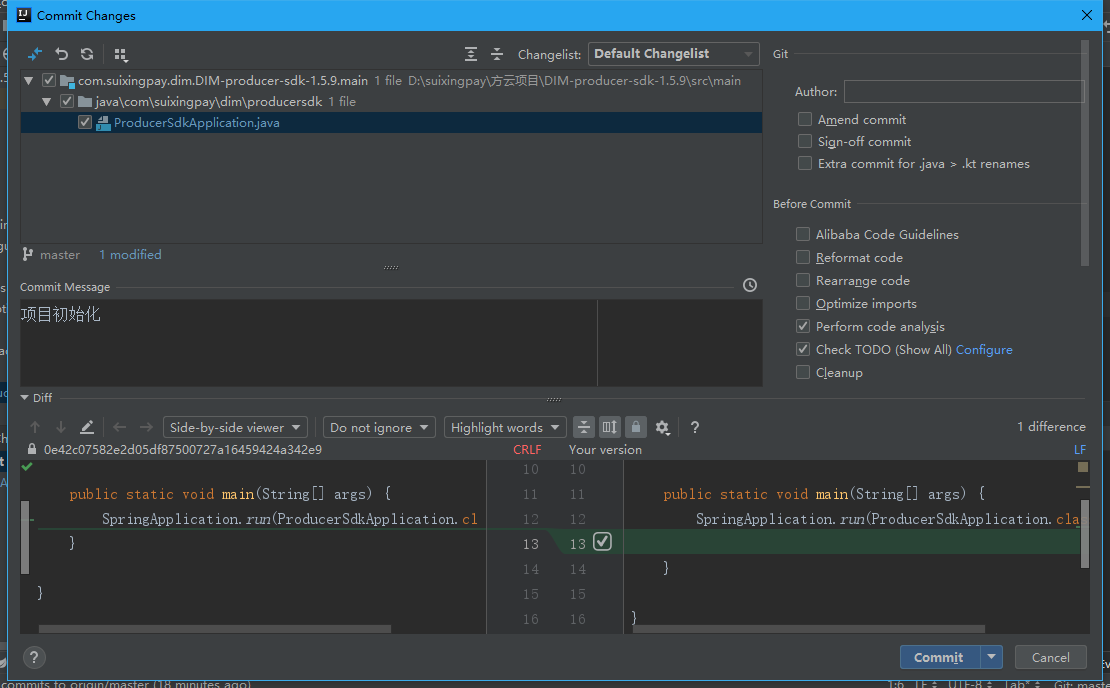Screen dimensions: 1110x688
Task: Click the Expand All icon in file tree toolbar
Action: [471, 54]
